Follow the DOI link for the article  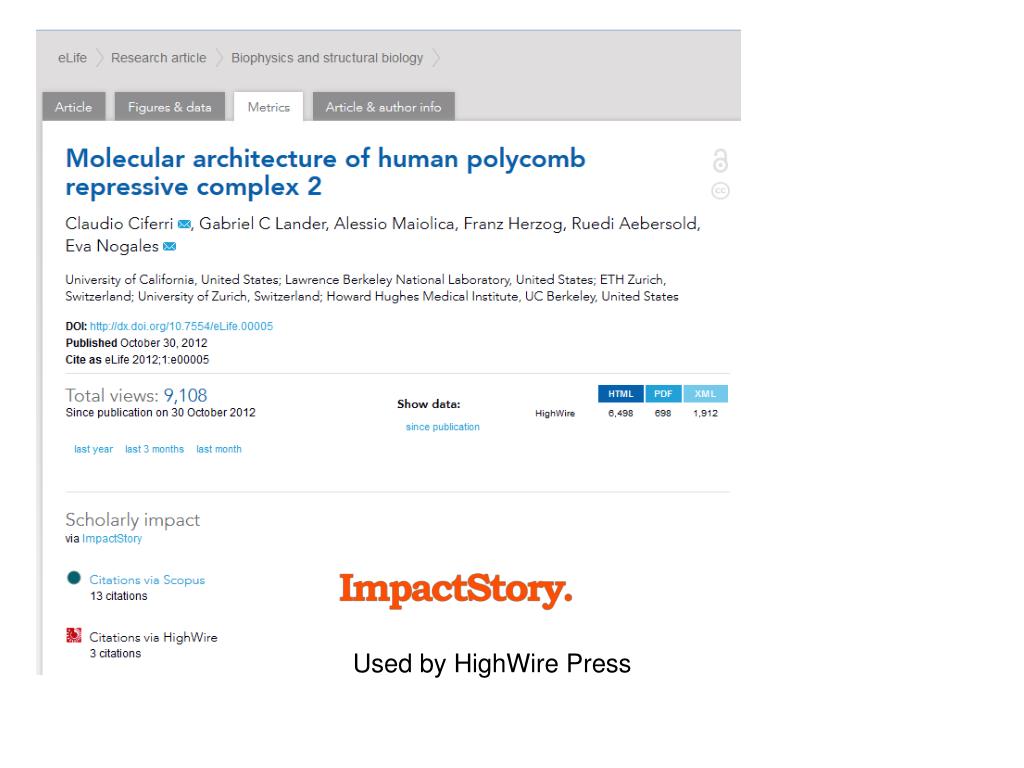tap(182, 326)
